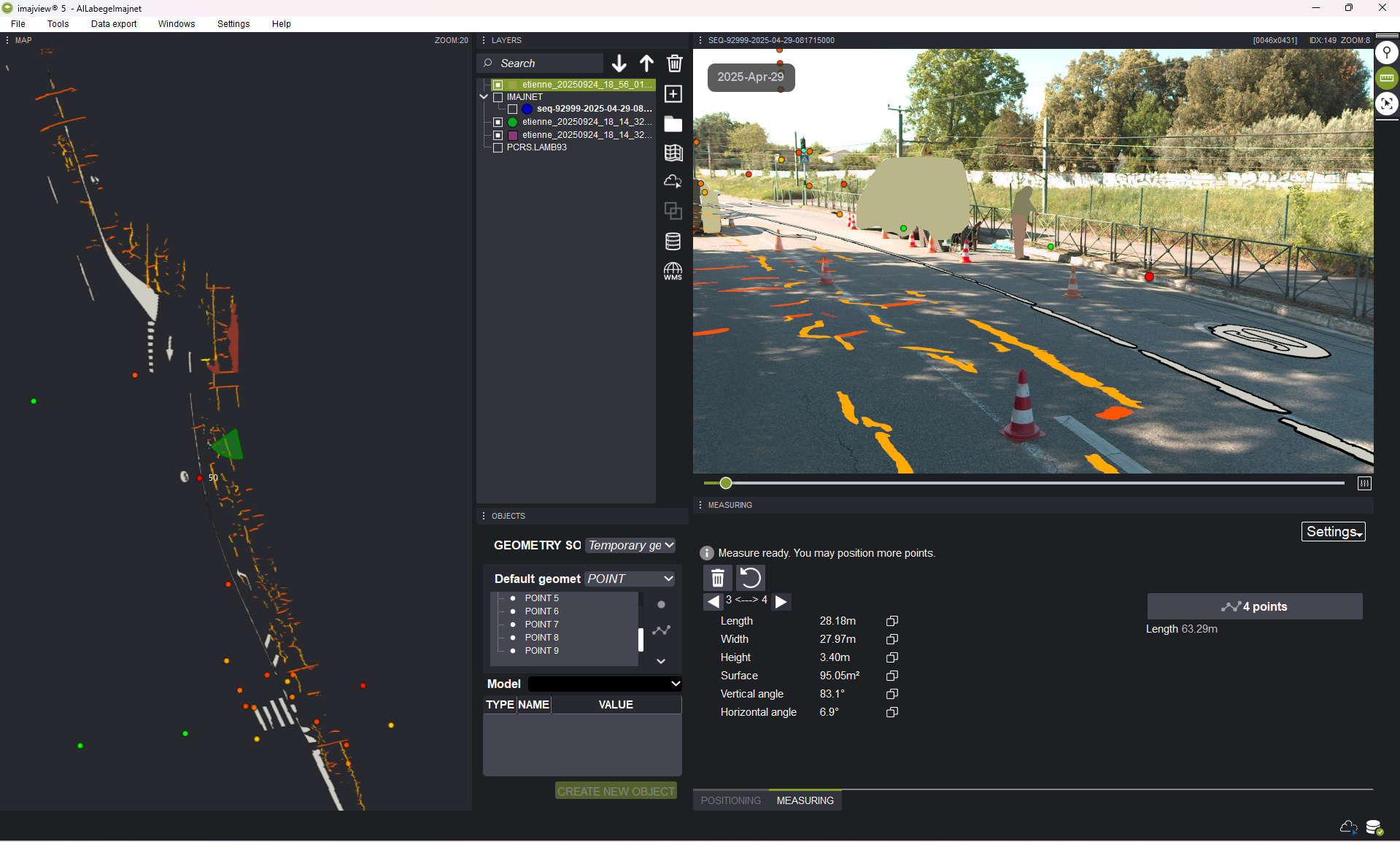Open the Default geometry POINT dropdown
Screen dimensions: 1400x842
click(630, 579)
